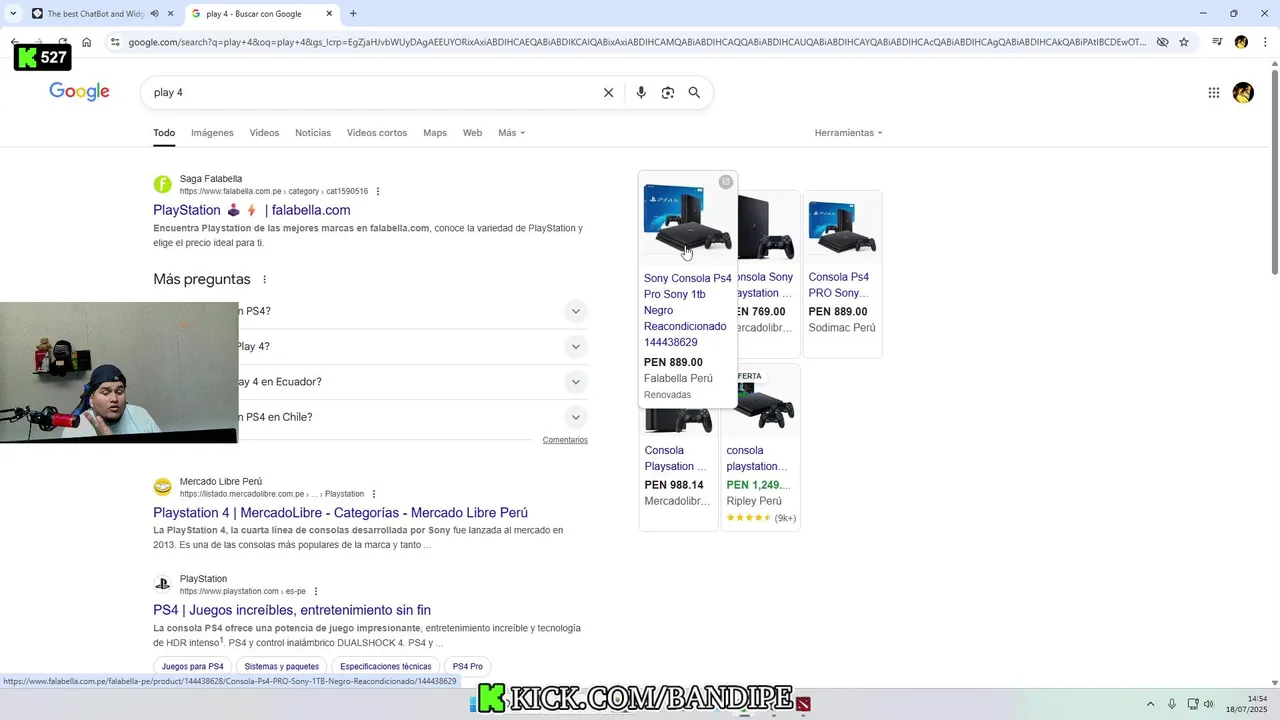Show hidden system tray icons chevron
Screen dimensions: 1280x720
[1150, 704]
